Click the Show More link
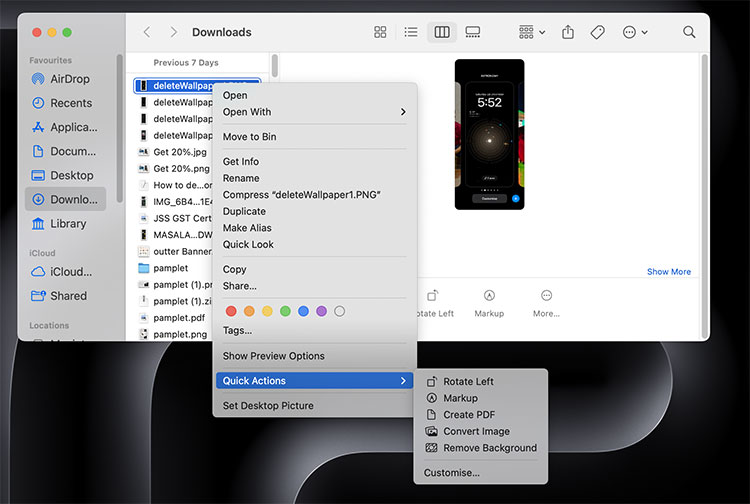The image size is (750, 504). 668,272
